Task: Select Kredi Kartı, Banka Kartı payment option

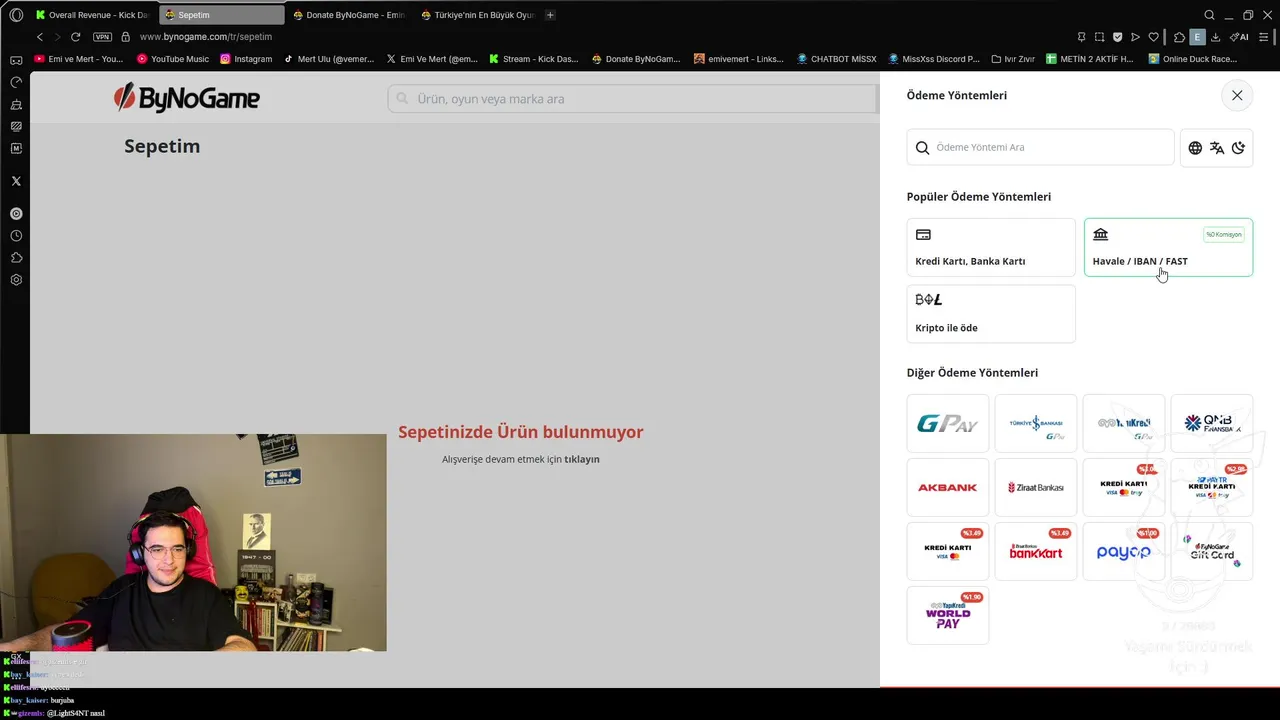Action: pos(991,247)
